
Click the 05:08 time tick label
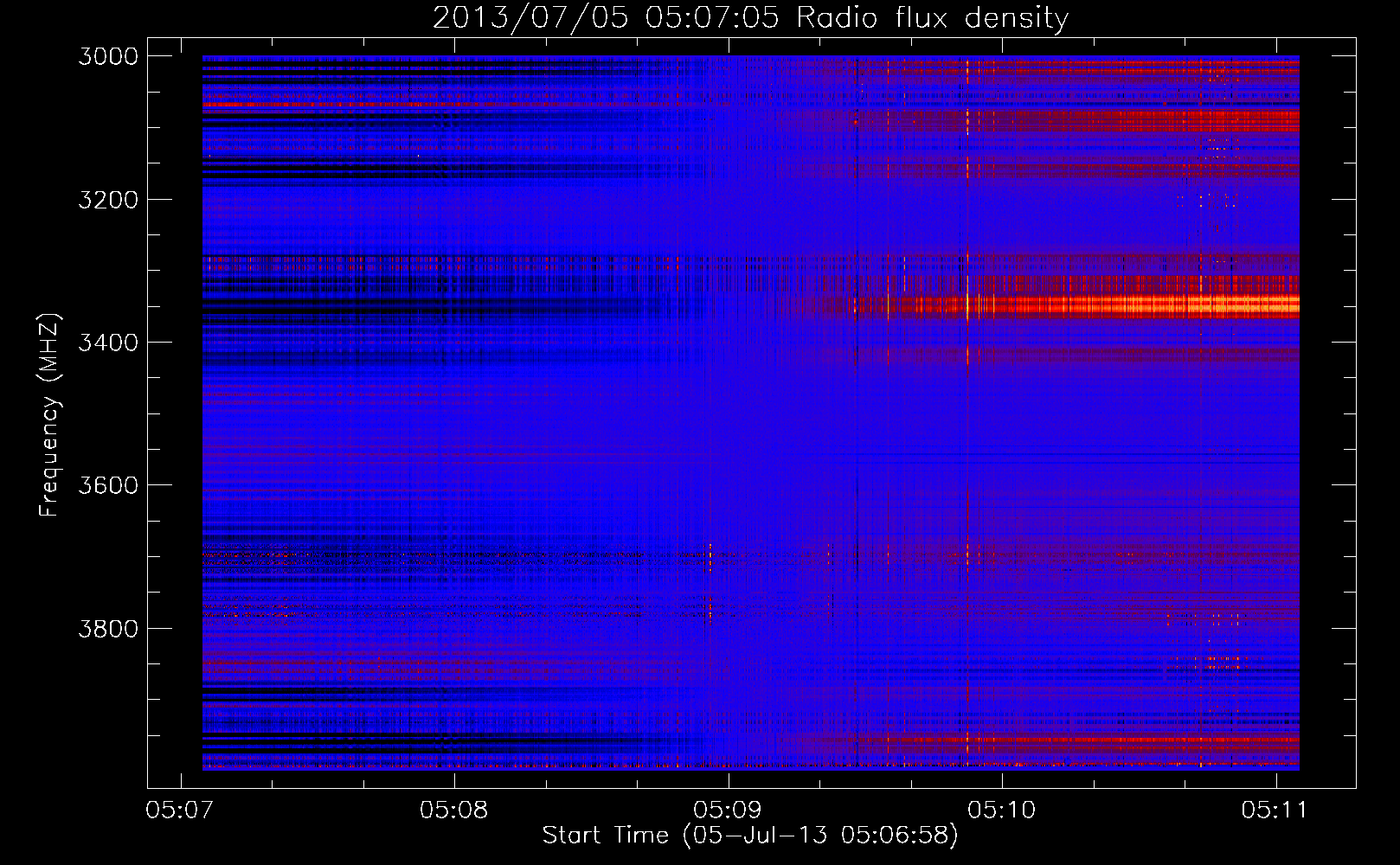click(453, 810)
